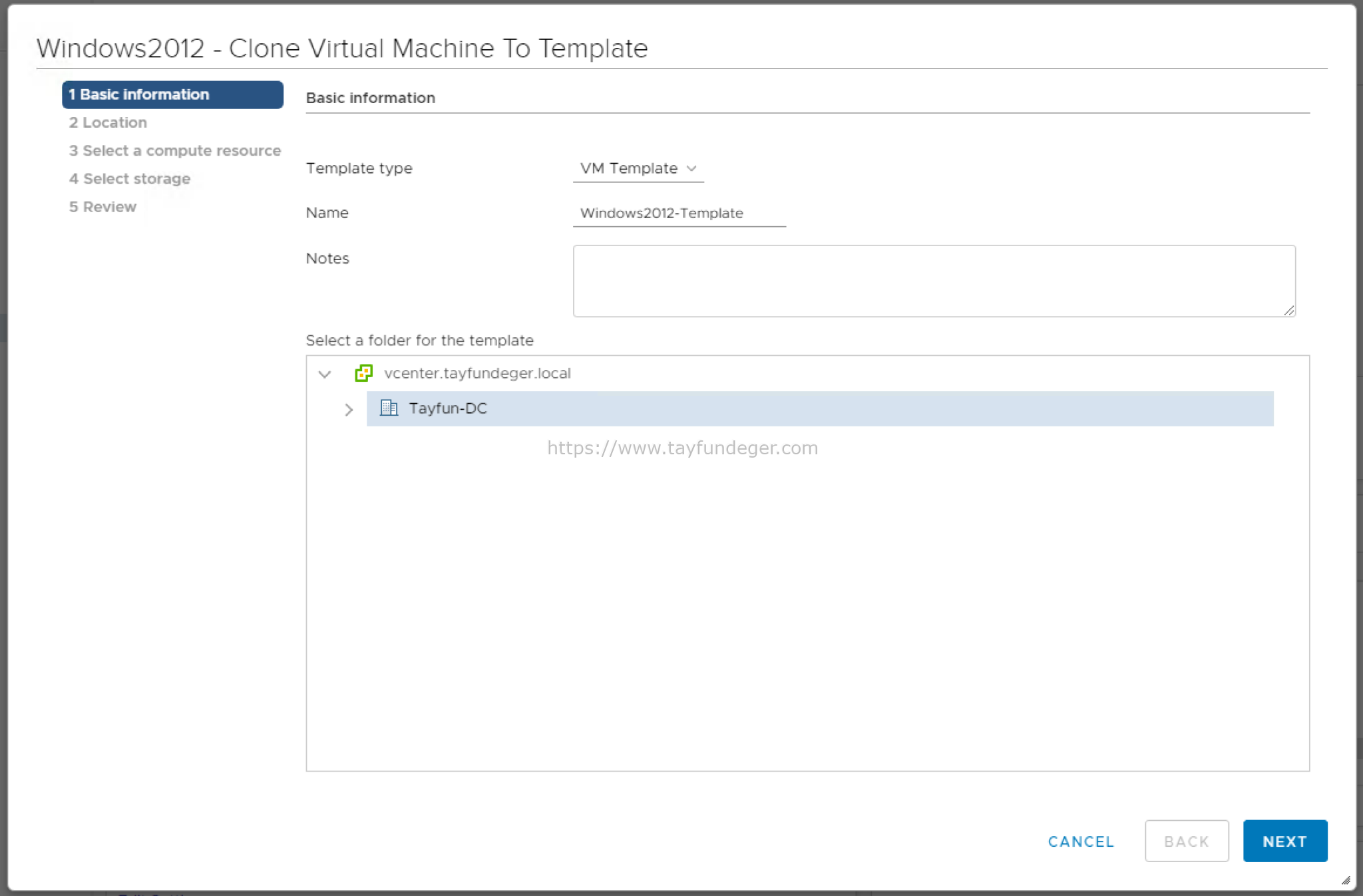Select step 1 Basic information
1363x896 pixels.
point(172,94)
